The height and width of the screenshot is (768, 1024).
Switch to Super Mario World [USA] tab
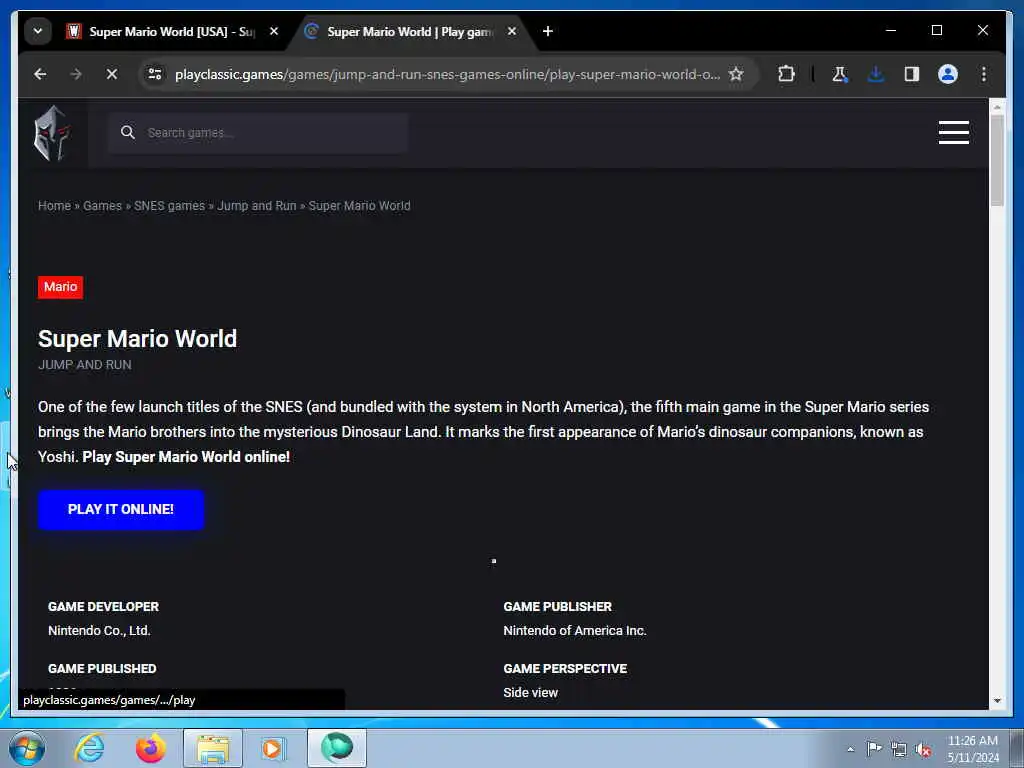[172, 31]
